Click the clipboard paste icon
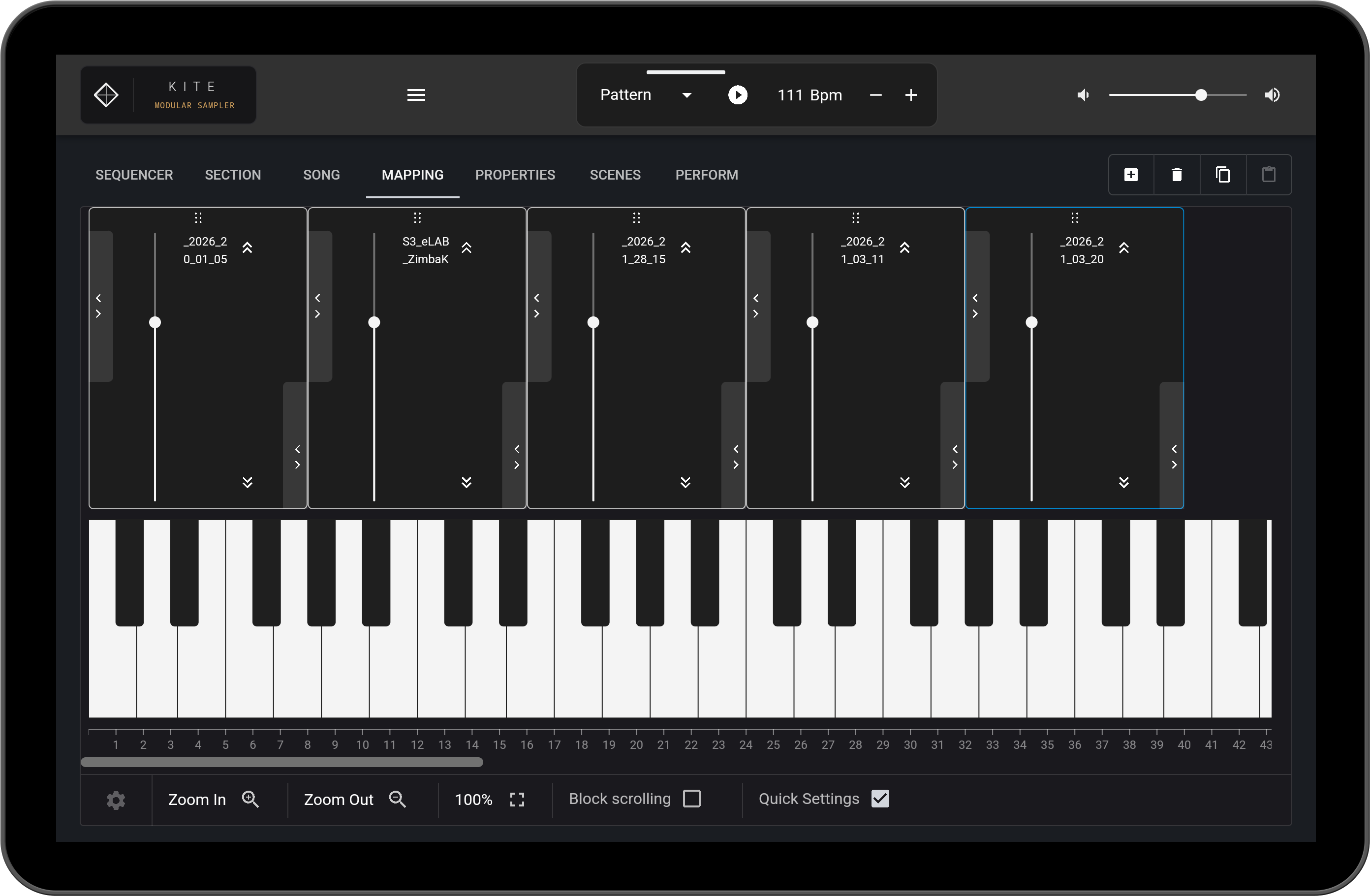The width and height of the screenshot is (1370, 896). pos(1269,174)
